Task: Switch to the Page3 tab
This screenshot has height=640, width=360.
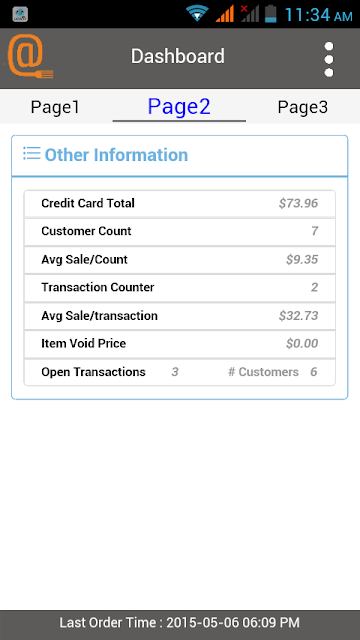Action: 302,107
